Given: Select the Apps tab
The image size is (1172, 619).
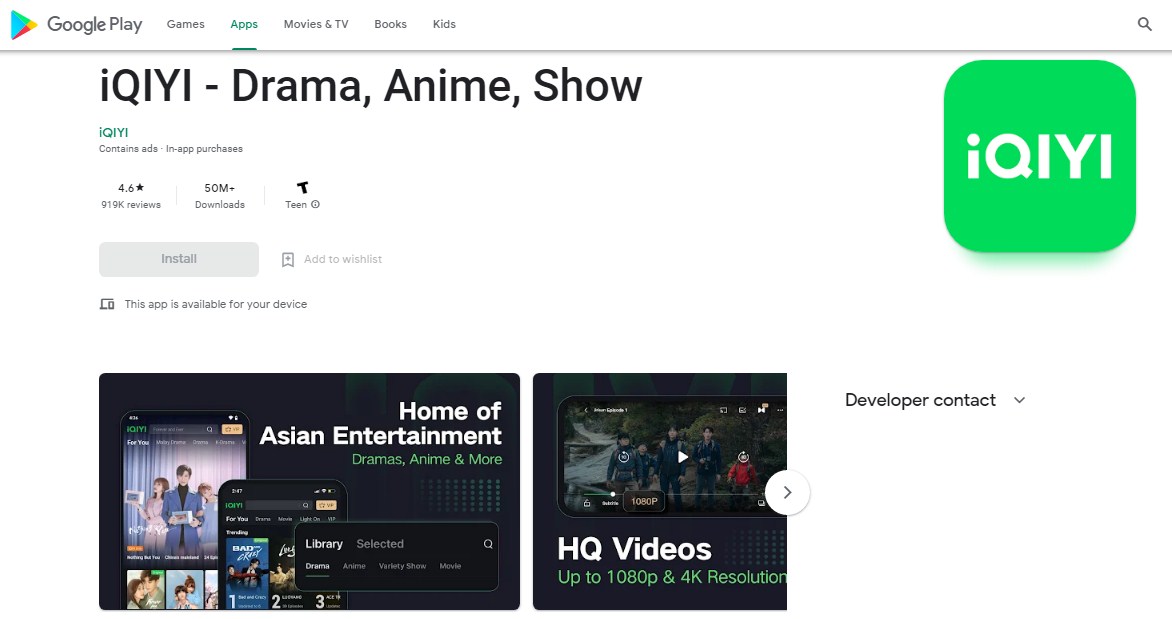Looking at the screenshot, I should pos(244,24).
